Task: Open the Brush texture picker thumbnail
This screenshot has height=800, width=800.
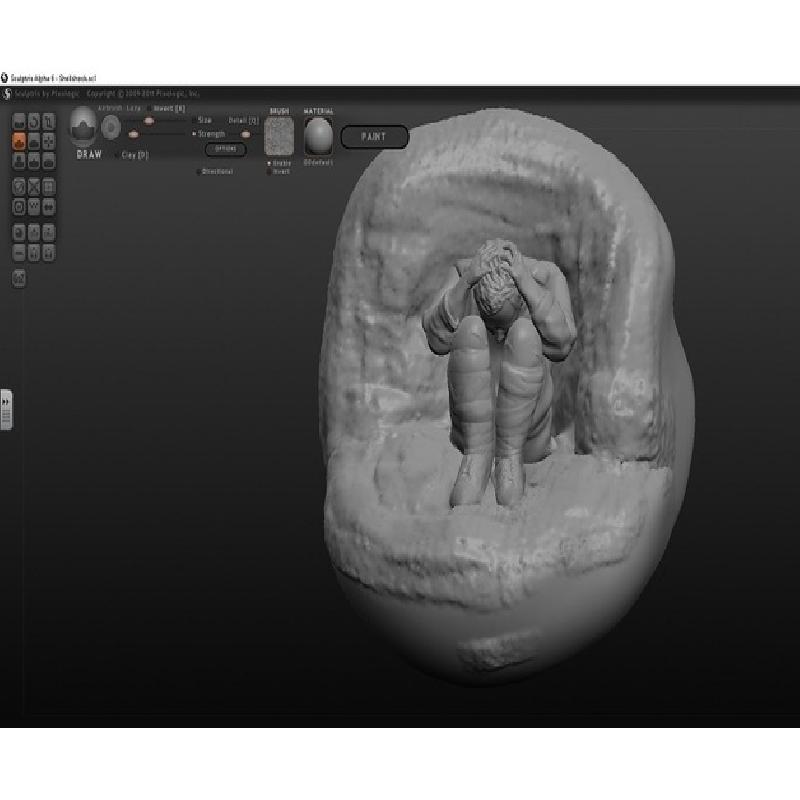Action: [x=279, y=136]
